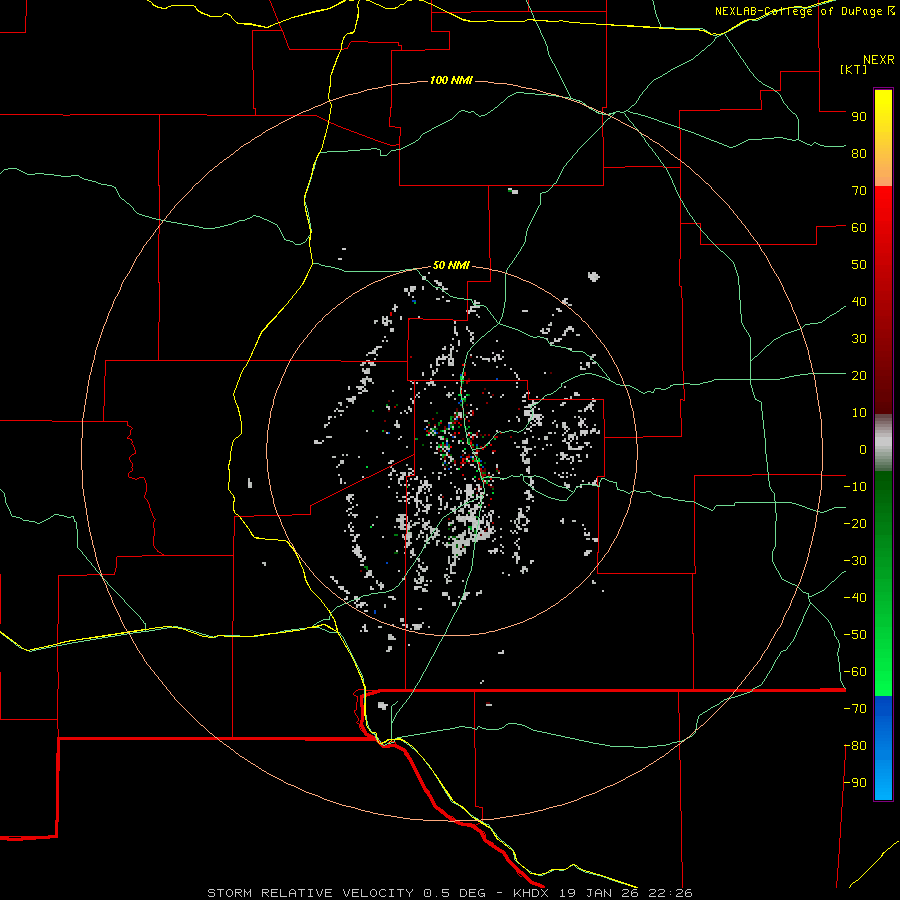Click the -90 value on velocity scale
Screen dimensions: 900x900
pyautogui.click(x=855, y=783)
